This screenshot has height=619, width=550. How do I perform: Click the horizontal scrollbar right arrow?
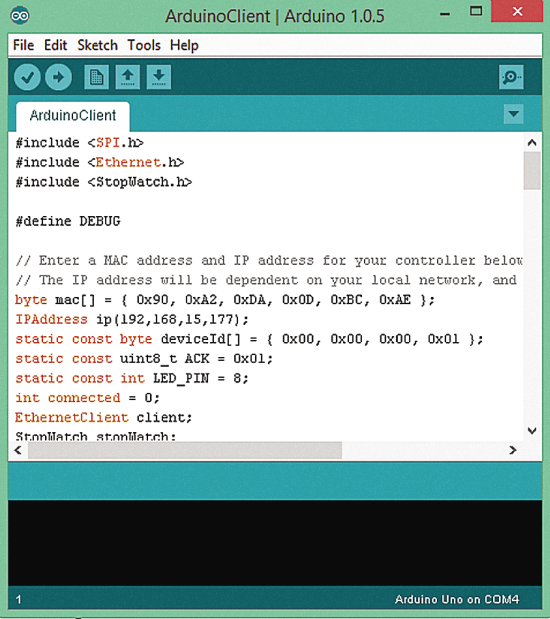(513, 450)
